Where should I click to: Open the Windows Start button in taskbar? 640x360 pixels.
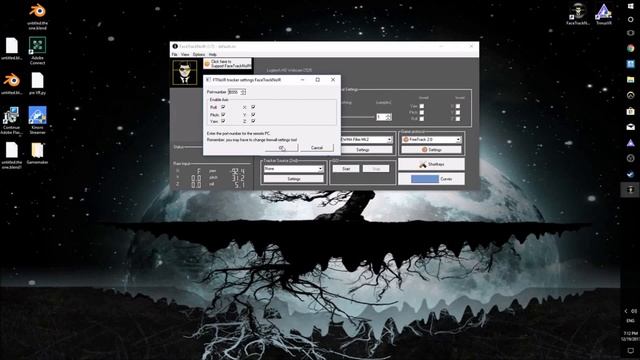click(x=631, y=6)
